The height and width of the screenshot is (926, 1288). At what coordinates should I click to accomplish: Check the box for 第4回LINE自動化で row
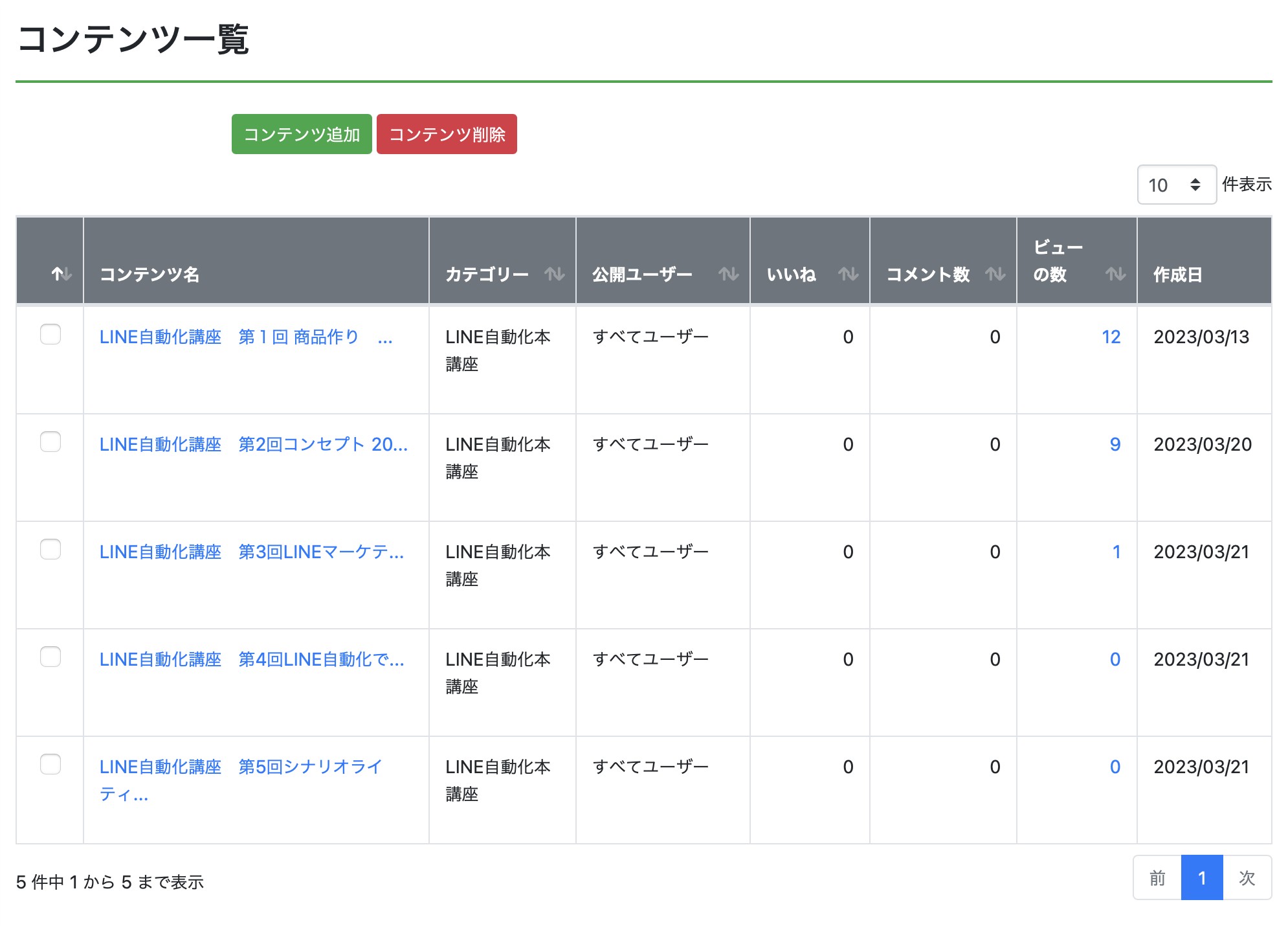(x=50, y=657)
